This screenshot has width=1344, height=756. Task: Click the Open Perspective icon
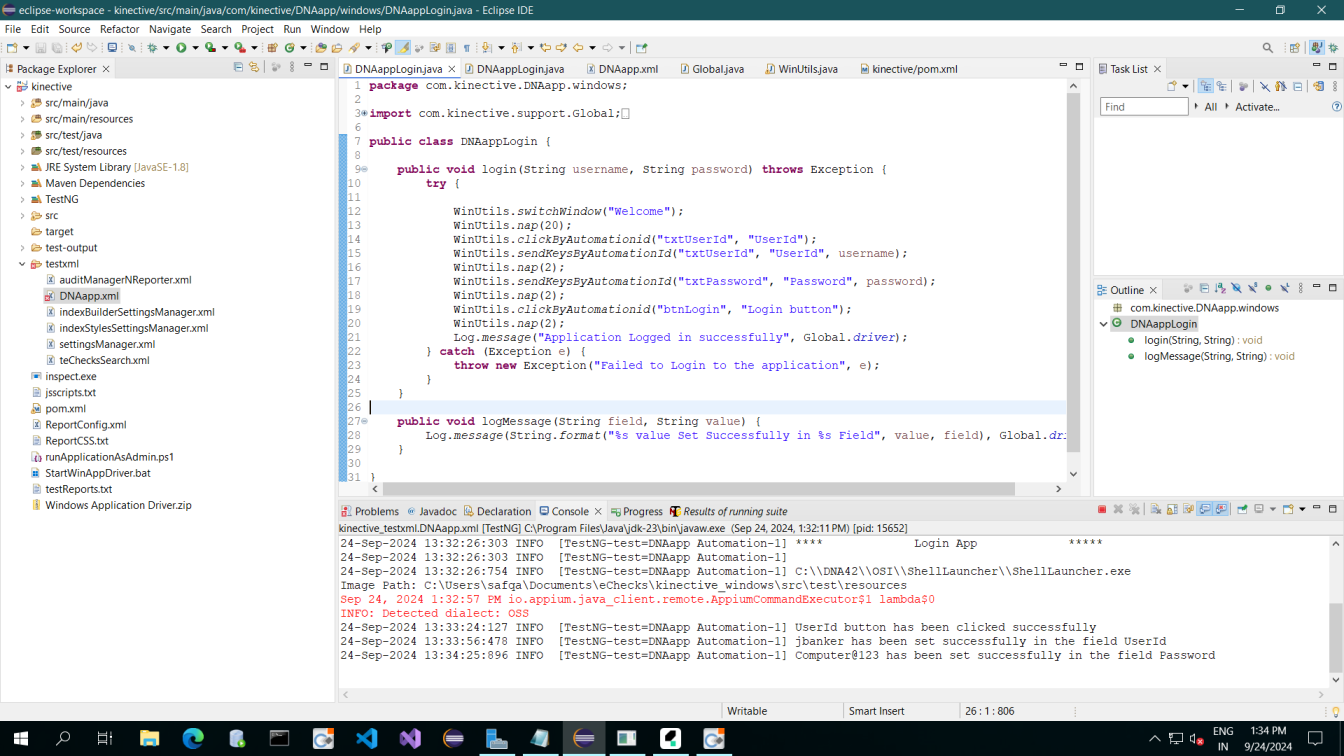click(1295, 48)
